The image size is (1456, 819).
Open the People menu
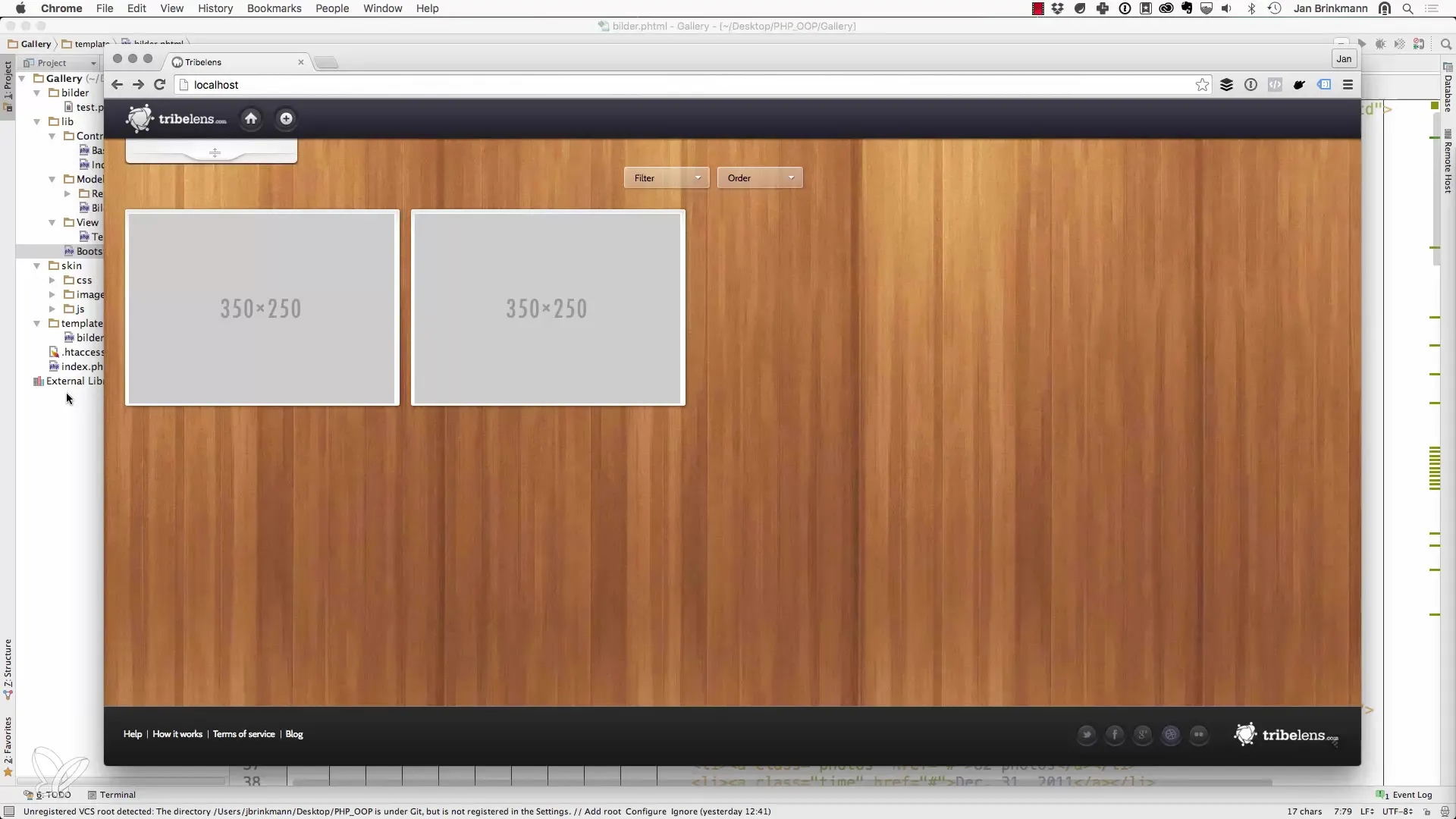pos(332,8)
